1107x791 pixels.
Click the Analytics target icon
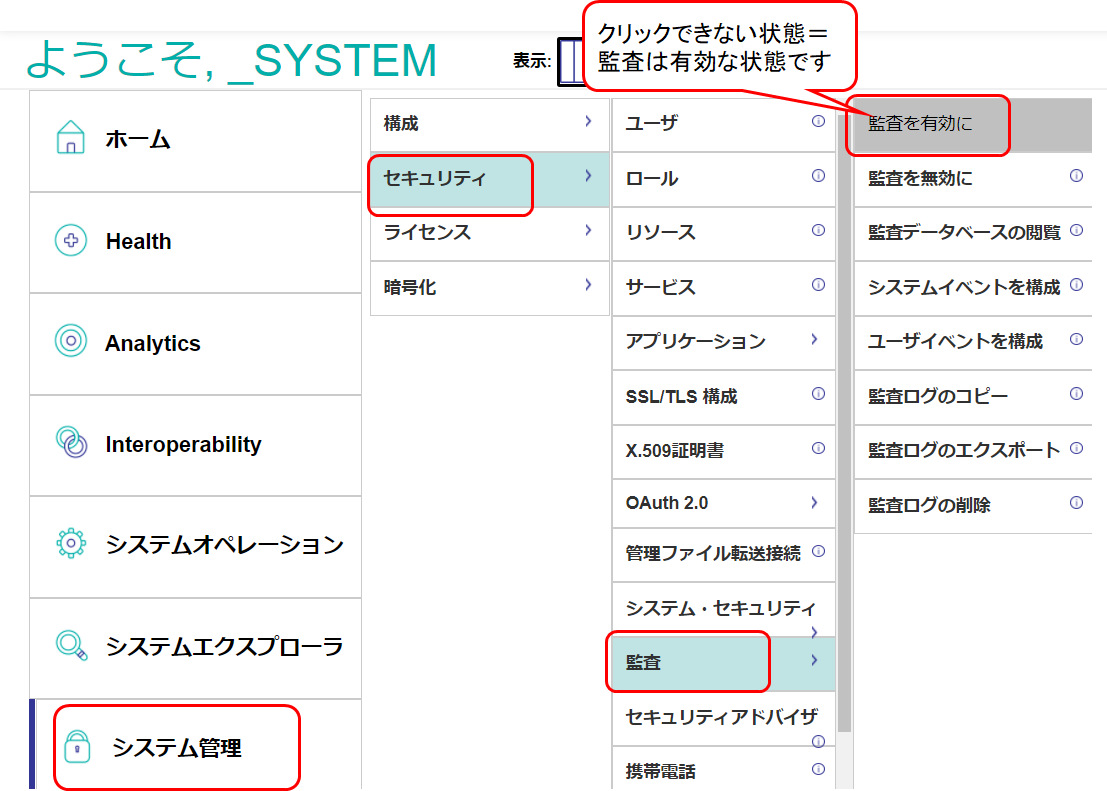(70, 342)
